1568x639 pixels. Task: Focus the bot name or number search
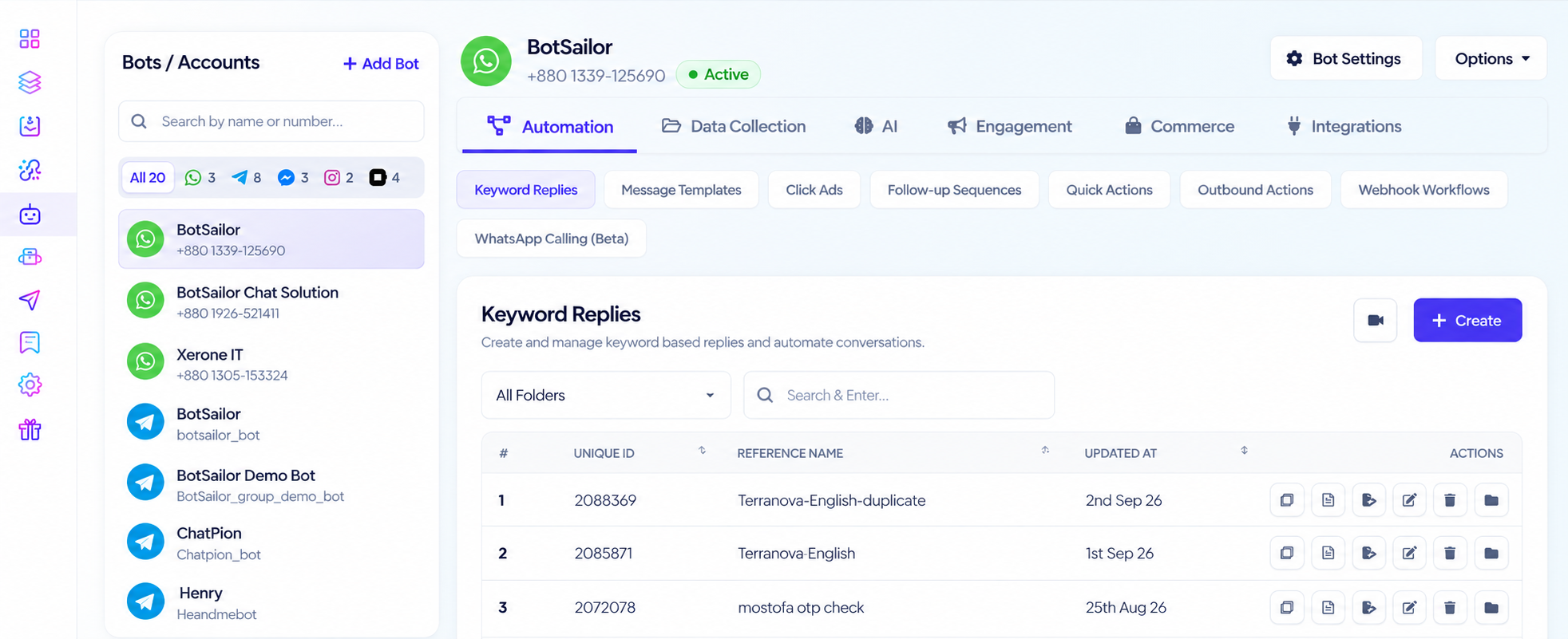[x=271, y=121]
